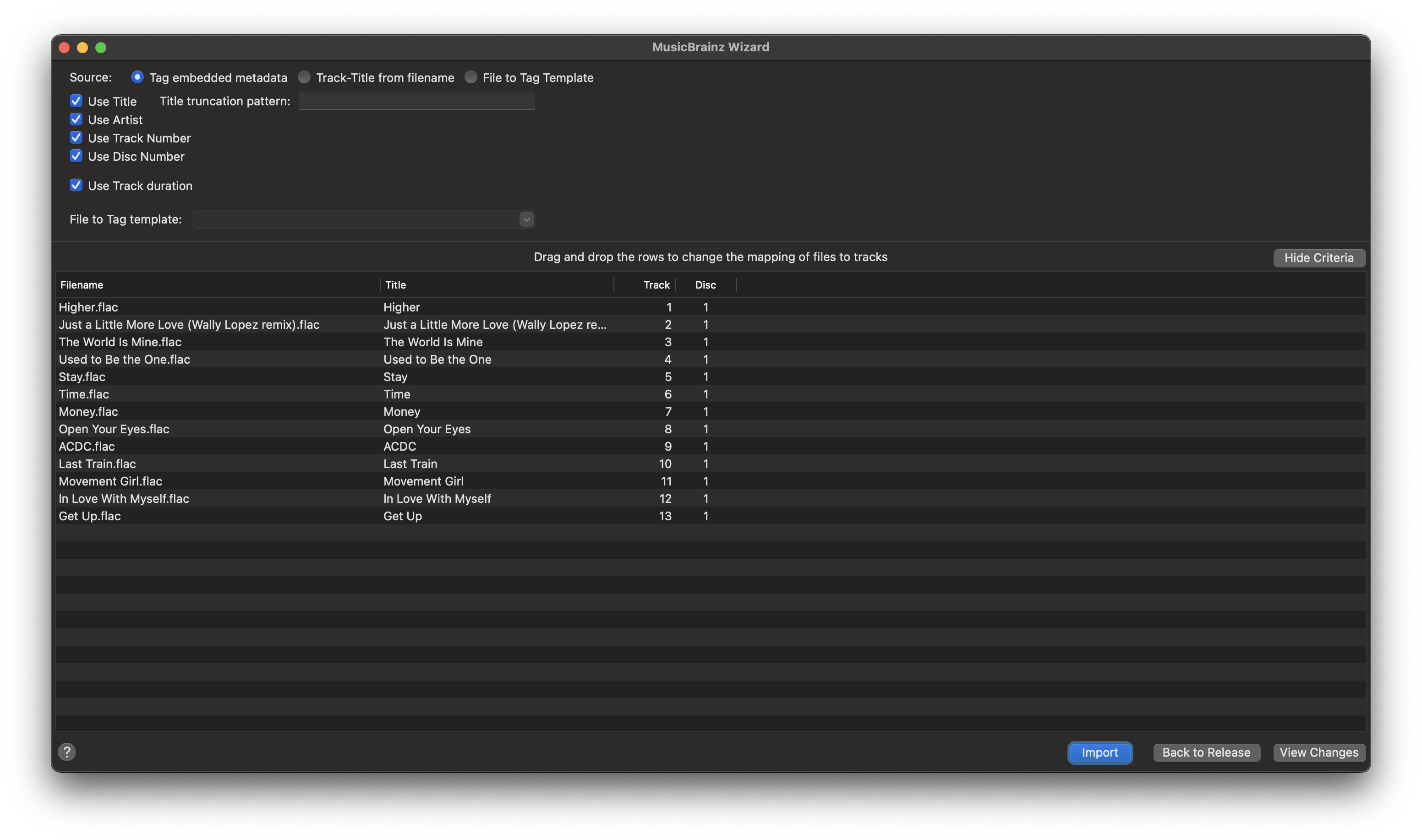Click track number 7 in Money row

[x=668, y=411]
